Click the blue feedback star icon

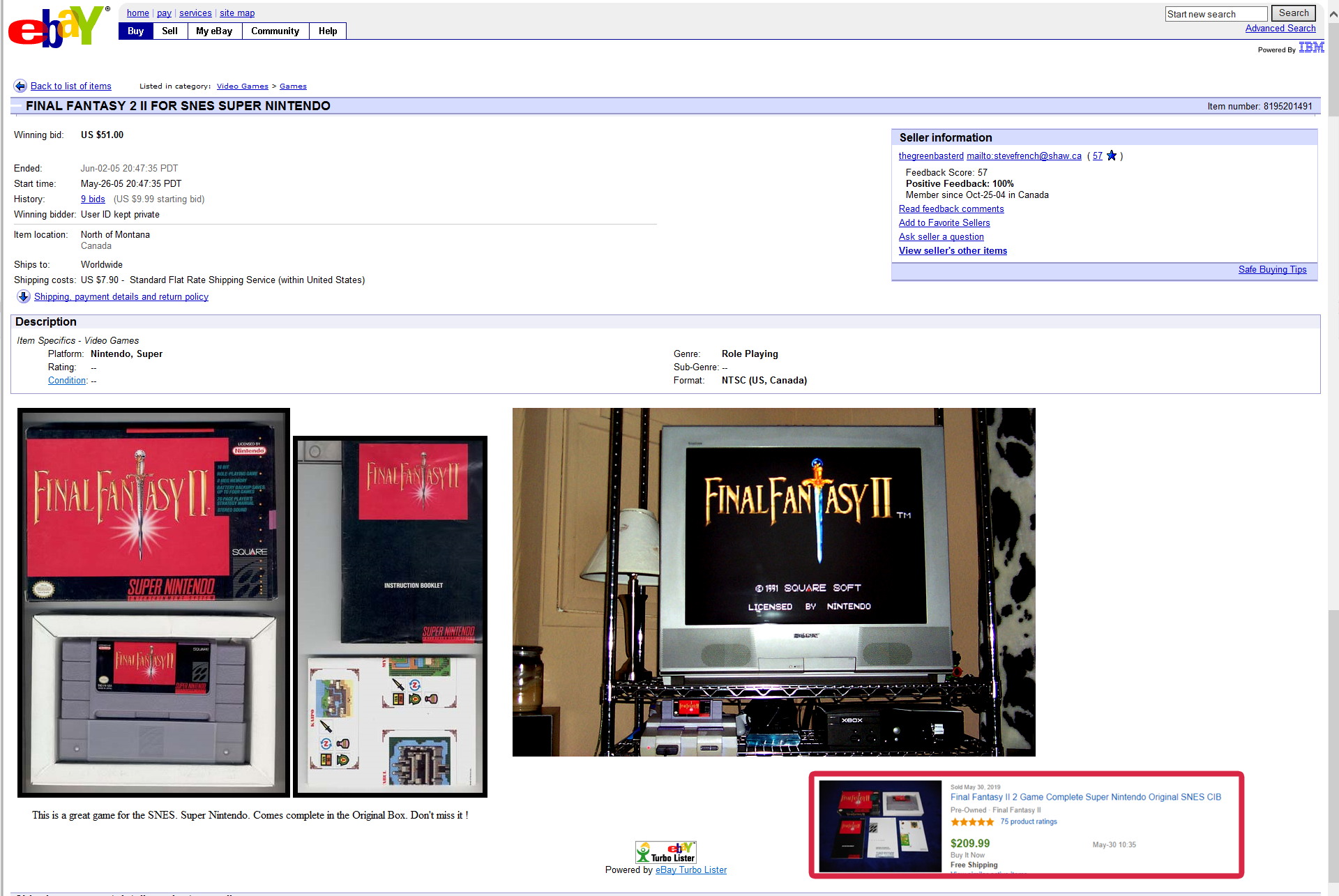click(1112, 155)
